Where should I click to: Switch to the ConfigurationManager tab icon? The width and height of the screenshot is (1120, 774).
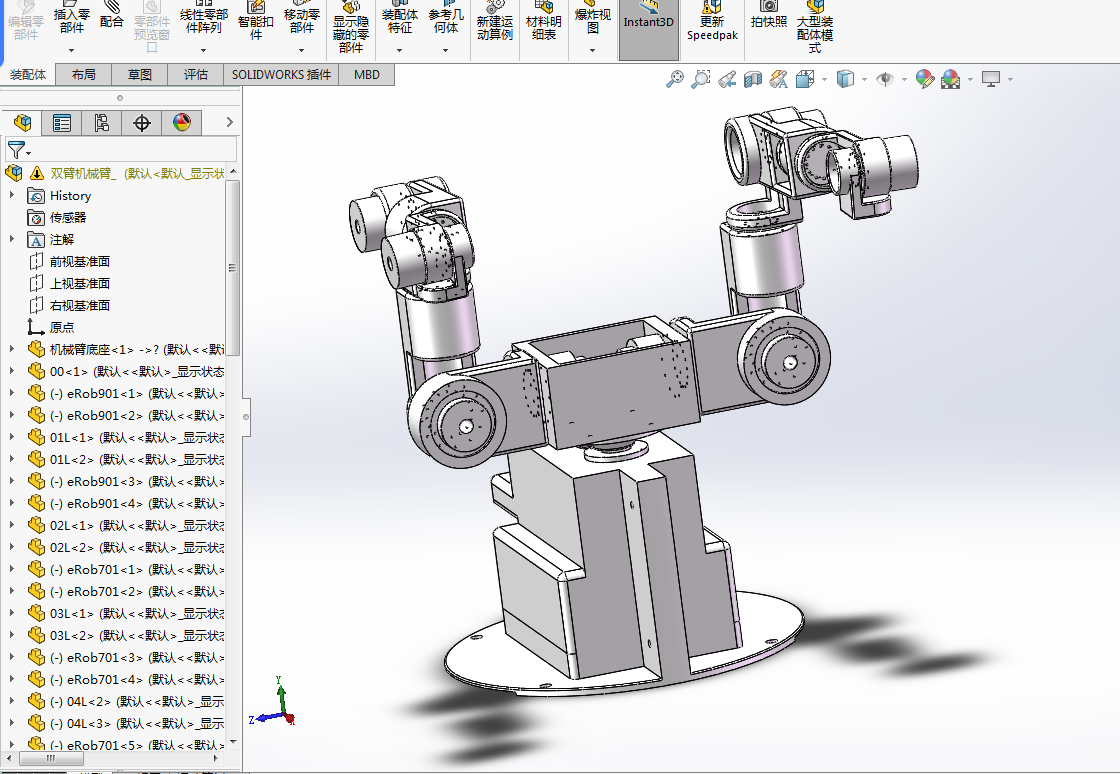pyautogui.click(x=101, y=123)
